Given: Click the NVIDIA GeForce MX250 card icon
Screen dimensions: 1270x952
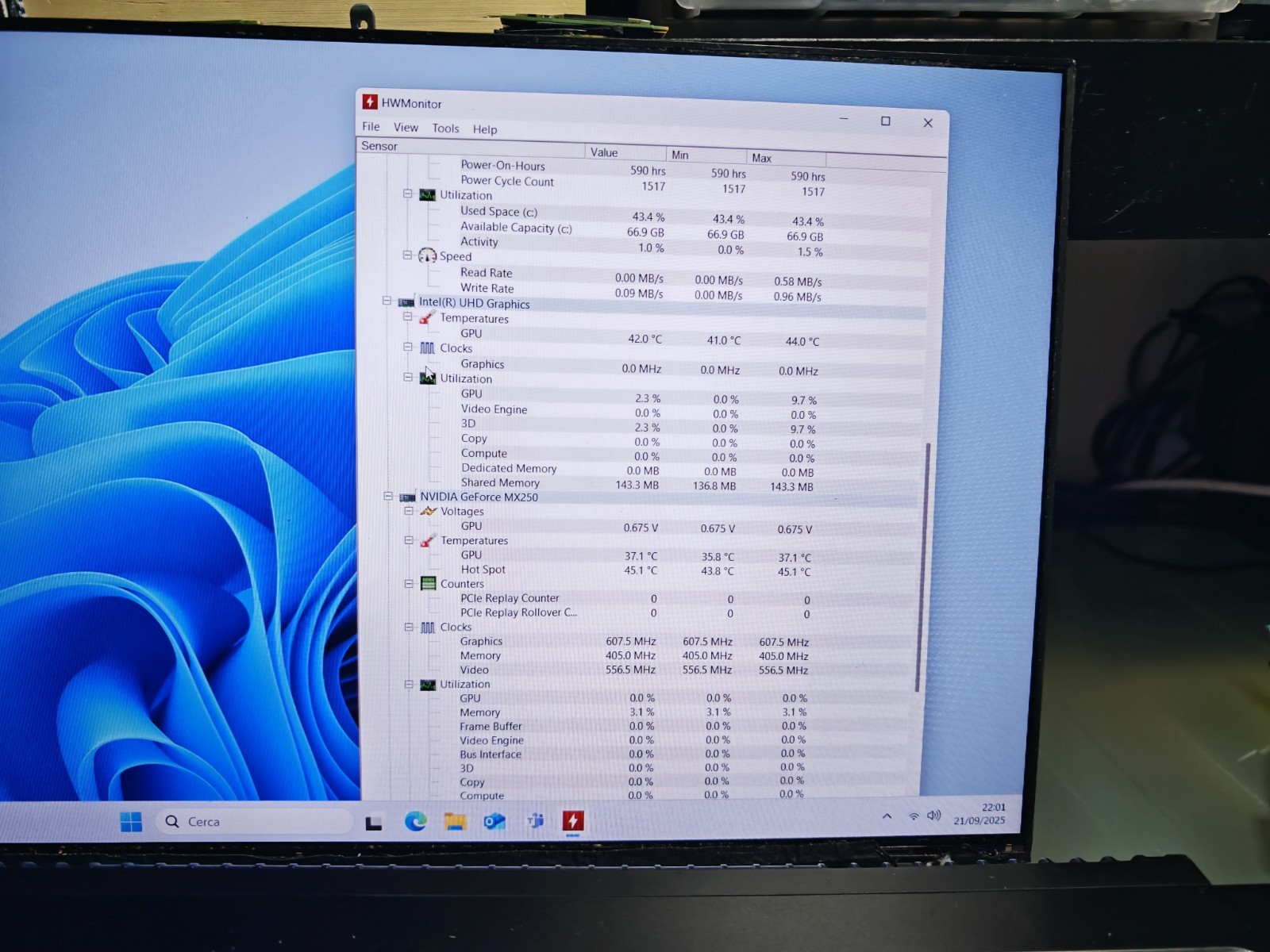Looking at the screenshot, I should point(408,497).
